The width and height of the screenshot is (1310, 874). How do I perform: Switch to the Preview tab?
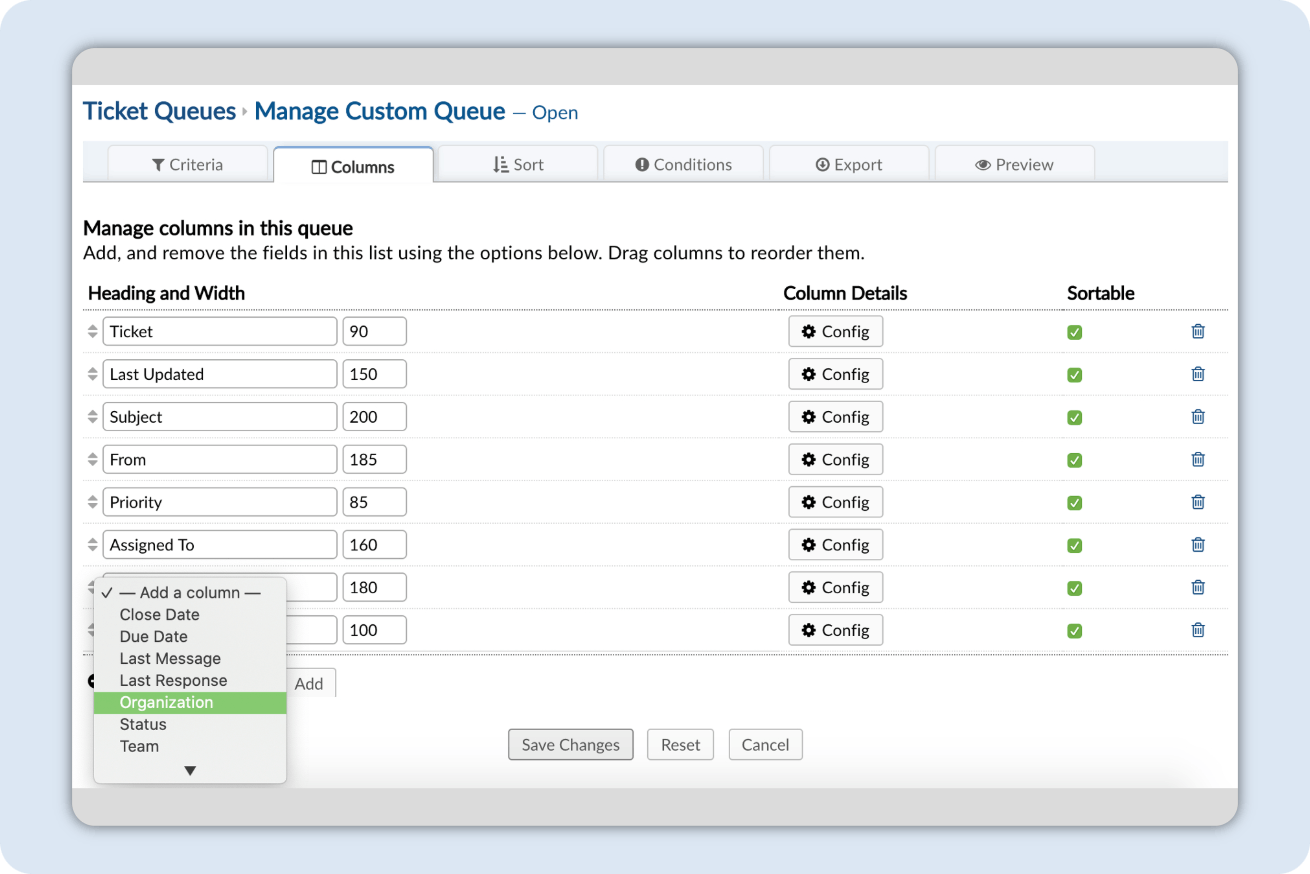1014,164
